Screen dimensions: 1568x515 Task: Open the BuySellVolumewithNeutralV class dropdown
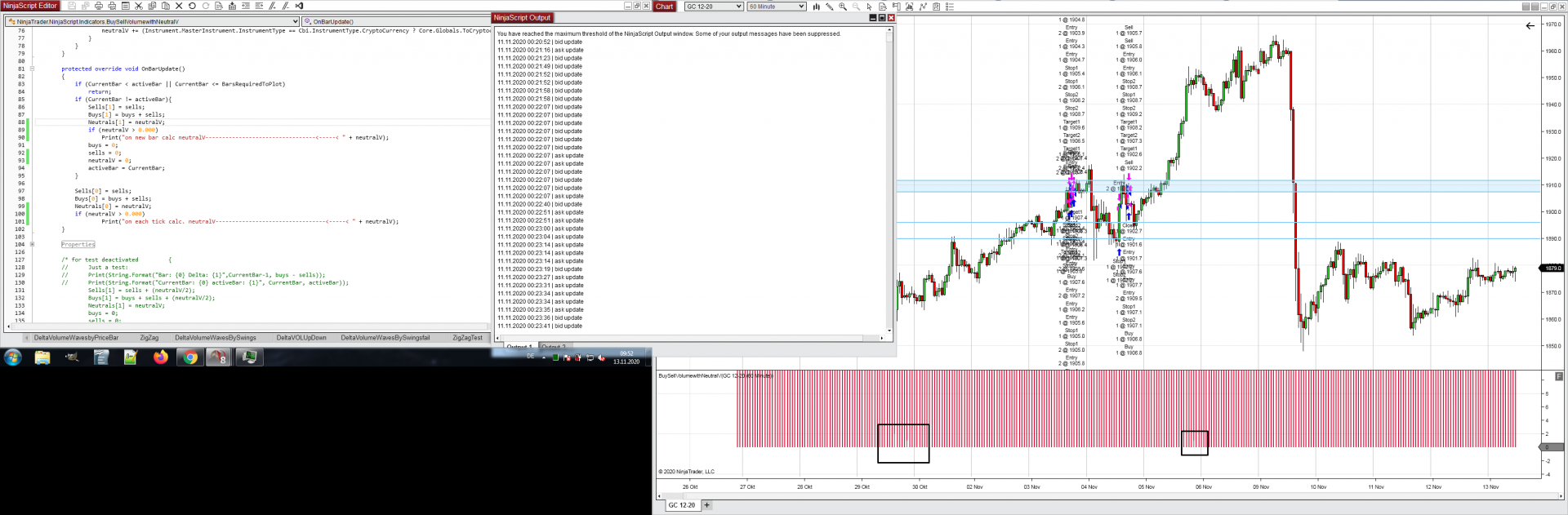click(153, 21)
